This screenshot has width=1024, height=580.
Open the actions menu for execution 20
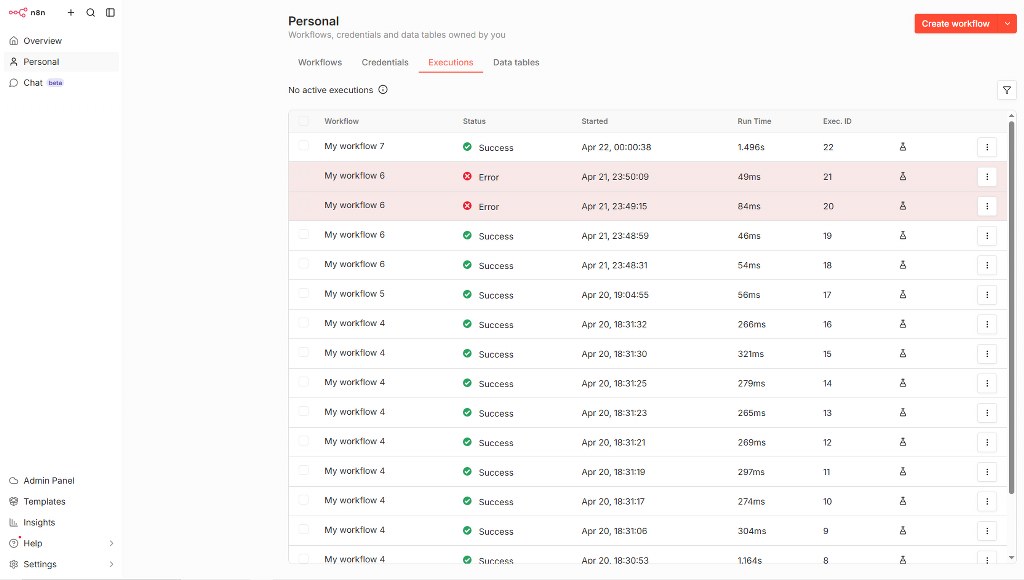987,206
